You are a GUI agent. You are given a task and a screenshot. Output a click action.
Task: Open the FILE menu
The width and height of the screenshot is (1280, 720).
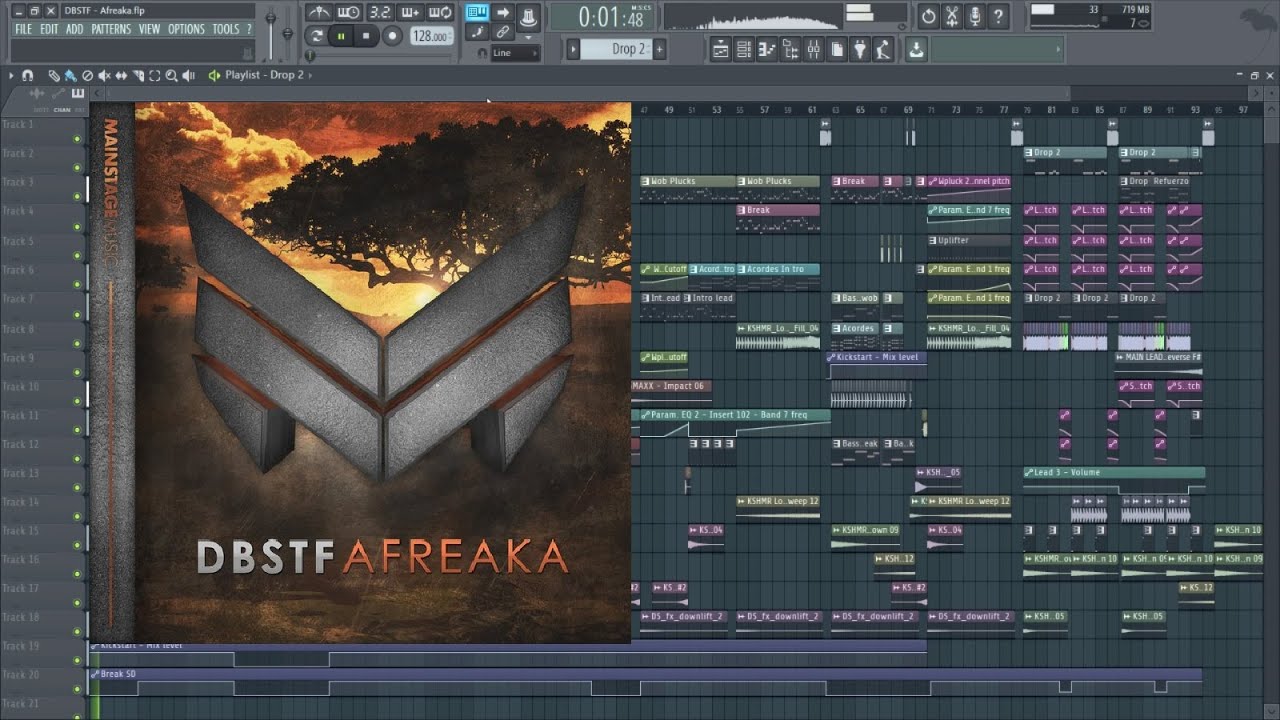[x=23, y=29]
